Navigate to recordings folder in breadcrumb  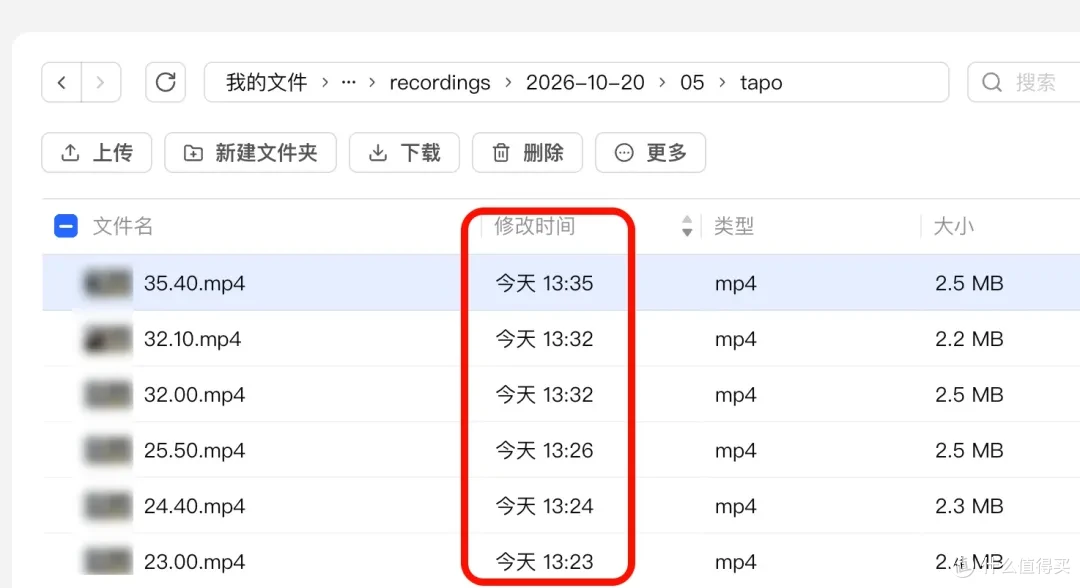click(439, 83)
